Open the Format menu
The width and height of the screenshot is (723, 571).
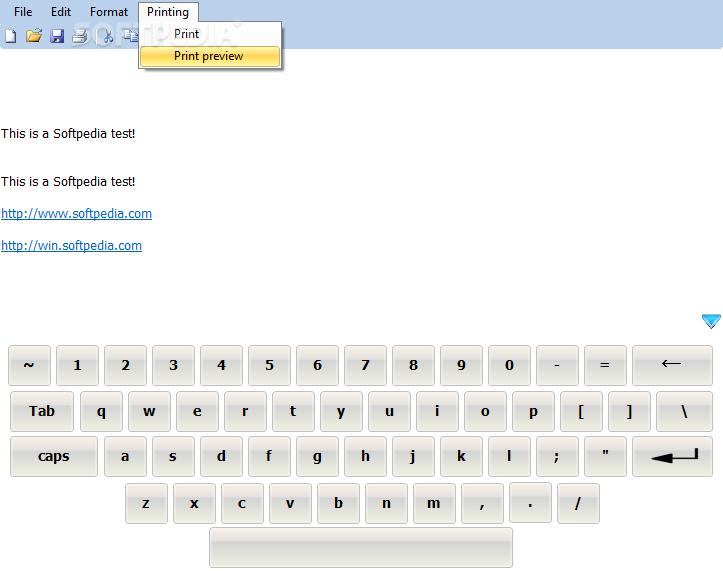click(109, 12)
